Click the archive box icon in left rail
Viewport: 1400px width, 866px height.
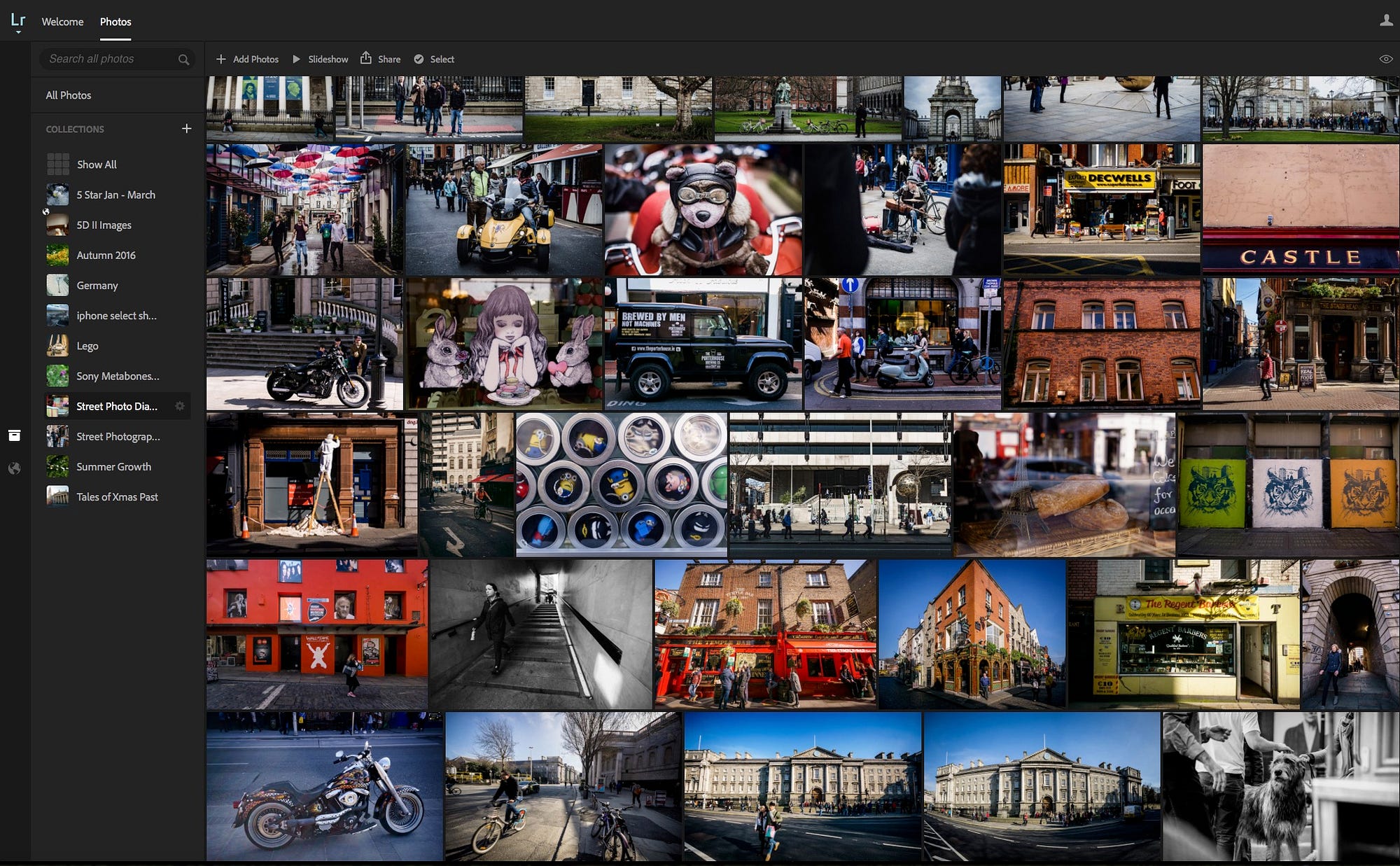point(14,435)
